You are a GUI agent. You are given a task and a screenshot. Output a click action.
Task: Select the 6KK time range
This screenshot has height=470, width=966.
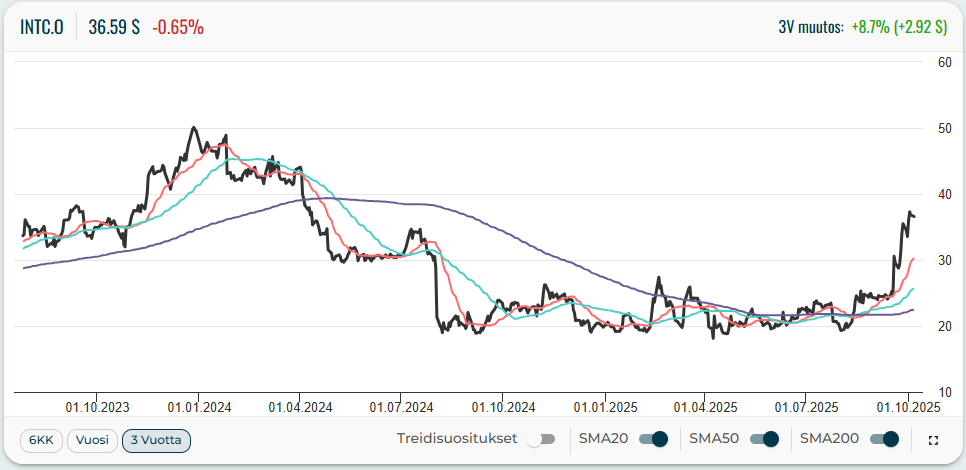point(41,439)
